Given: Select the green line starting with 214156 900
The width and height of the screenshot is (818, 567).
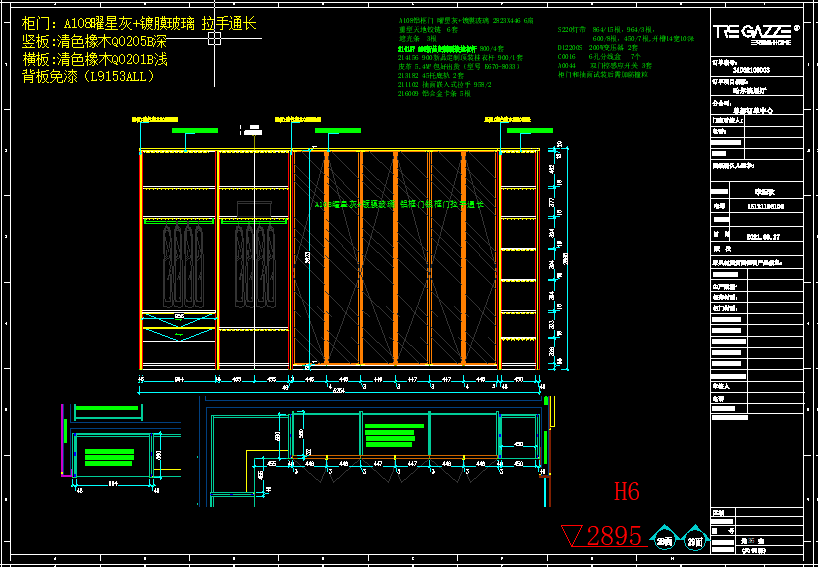Looking at the screenshot, I should pyautogui.click(x=460, y=57).
